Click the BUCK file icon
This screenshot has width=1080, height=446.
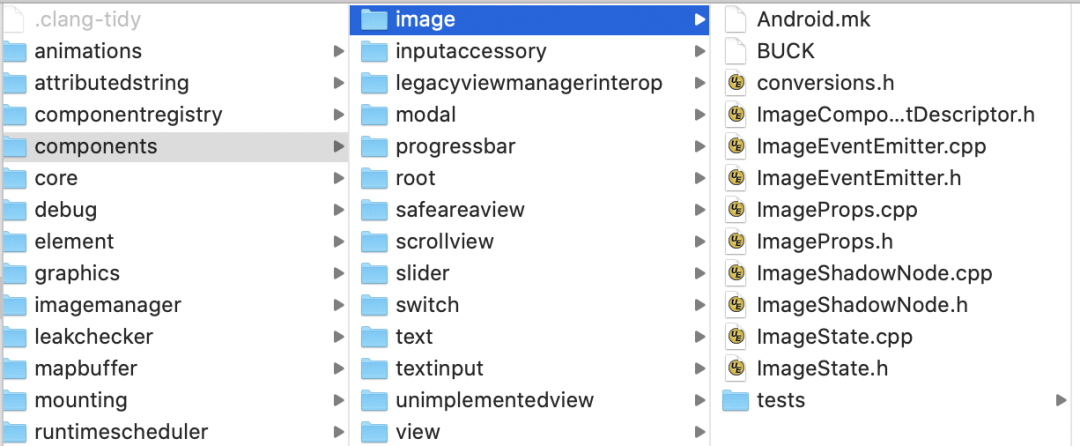pyautogui.click(x=736, y=51)
